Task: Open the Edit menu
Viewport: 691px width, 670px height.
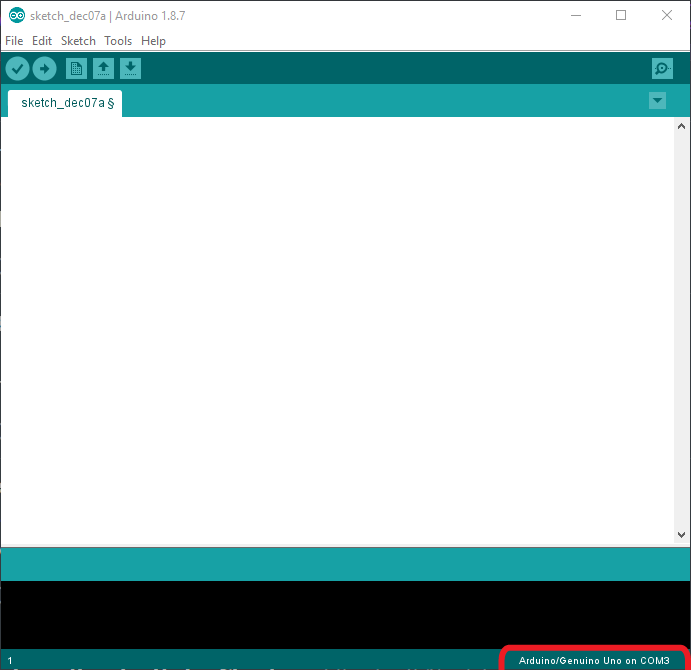Action: coord(42,41)
